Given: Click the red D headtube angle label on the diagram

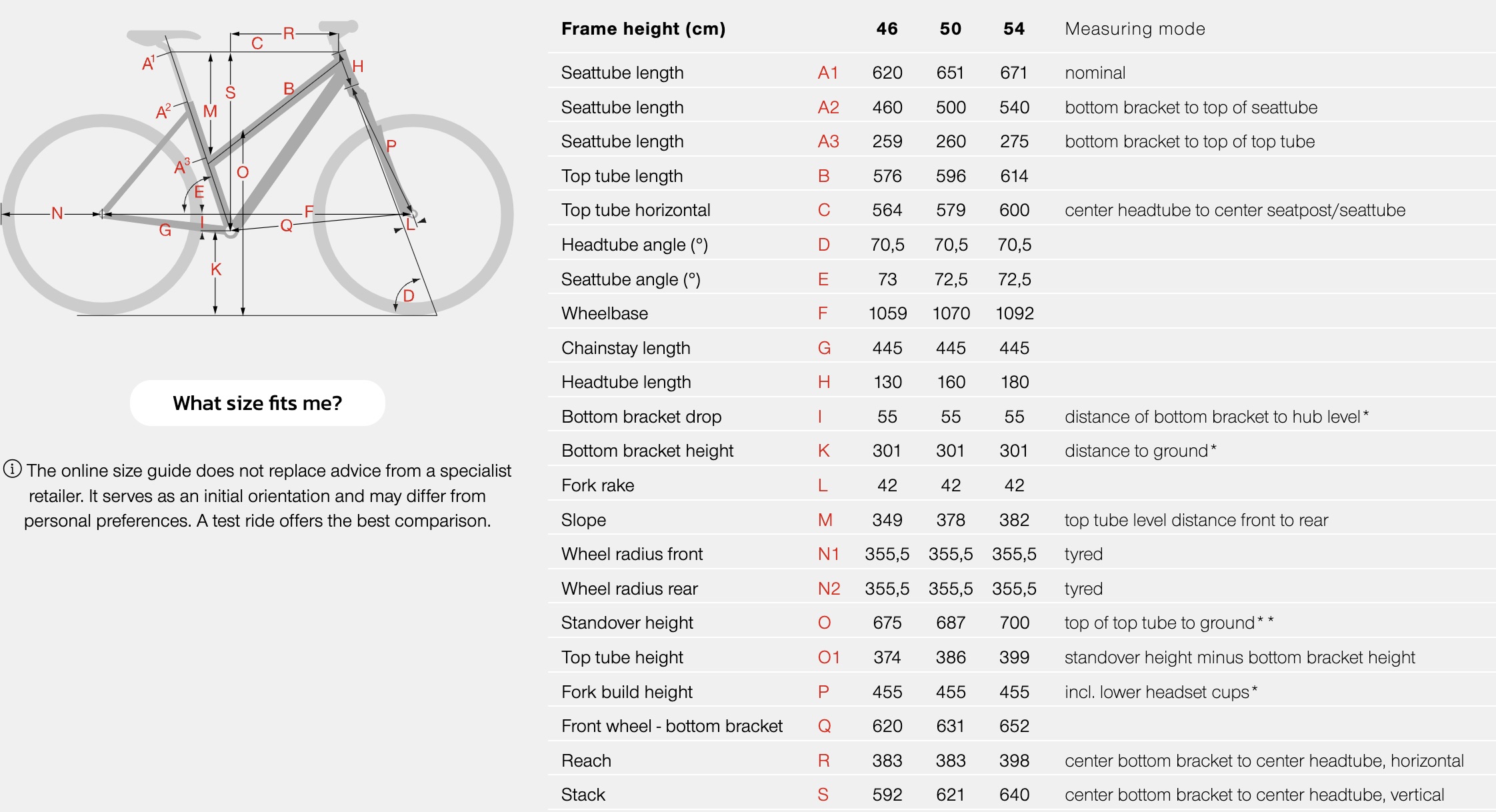Looking at the screenshot, I should tap(409, 295).
